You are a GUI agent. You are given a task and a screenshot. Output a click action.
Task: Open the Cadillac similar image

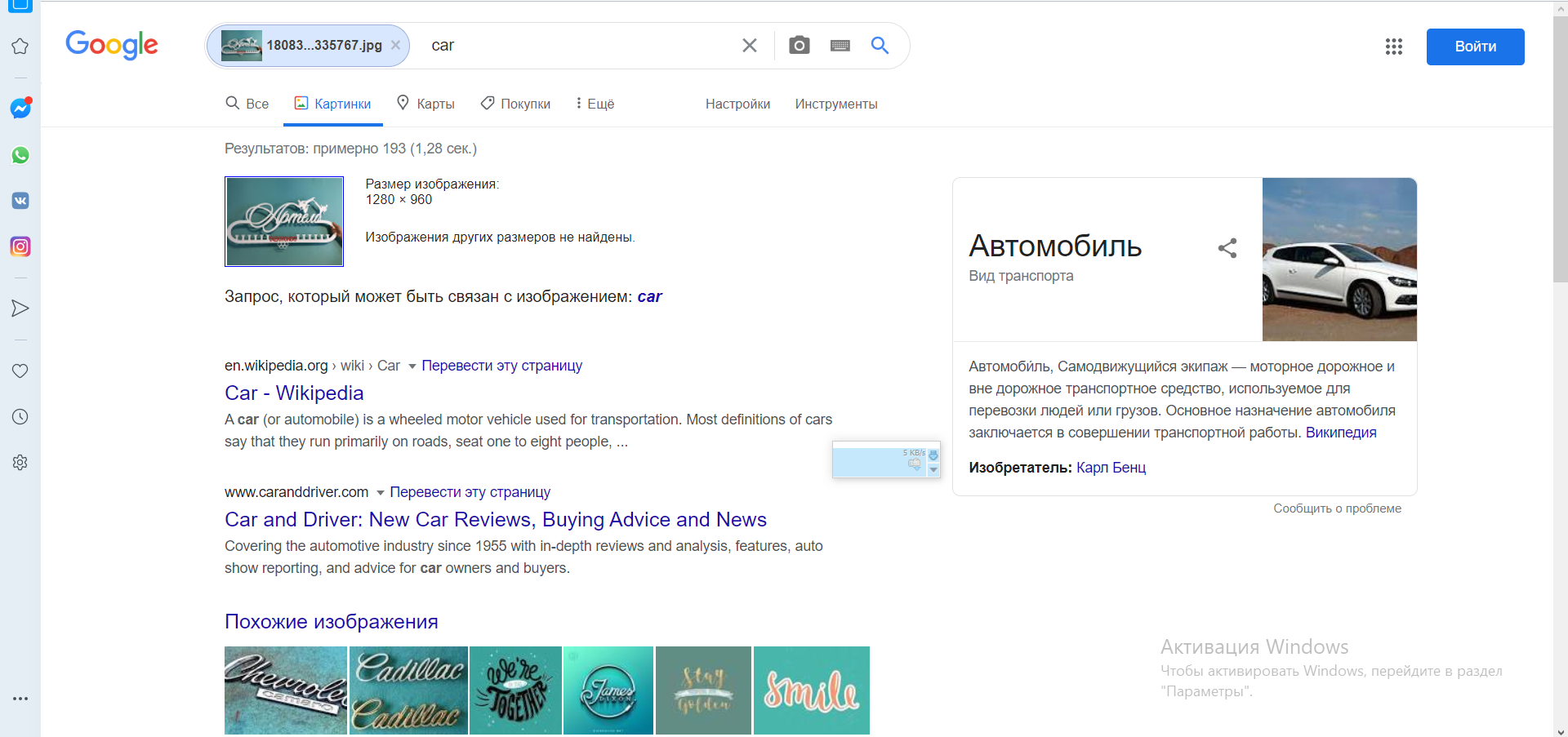point(408,690)
